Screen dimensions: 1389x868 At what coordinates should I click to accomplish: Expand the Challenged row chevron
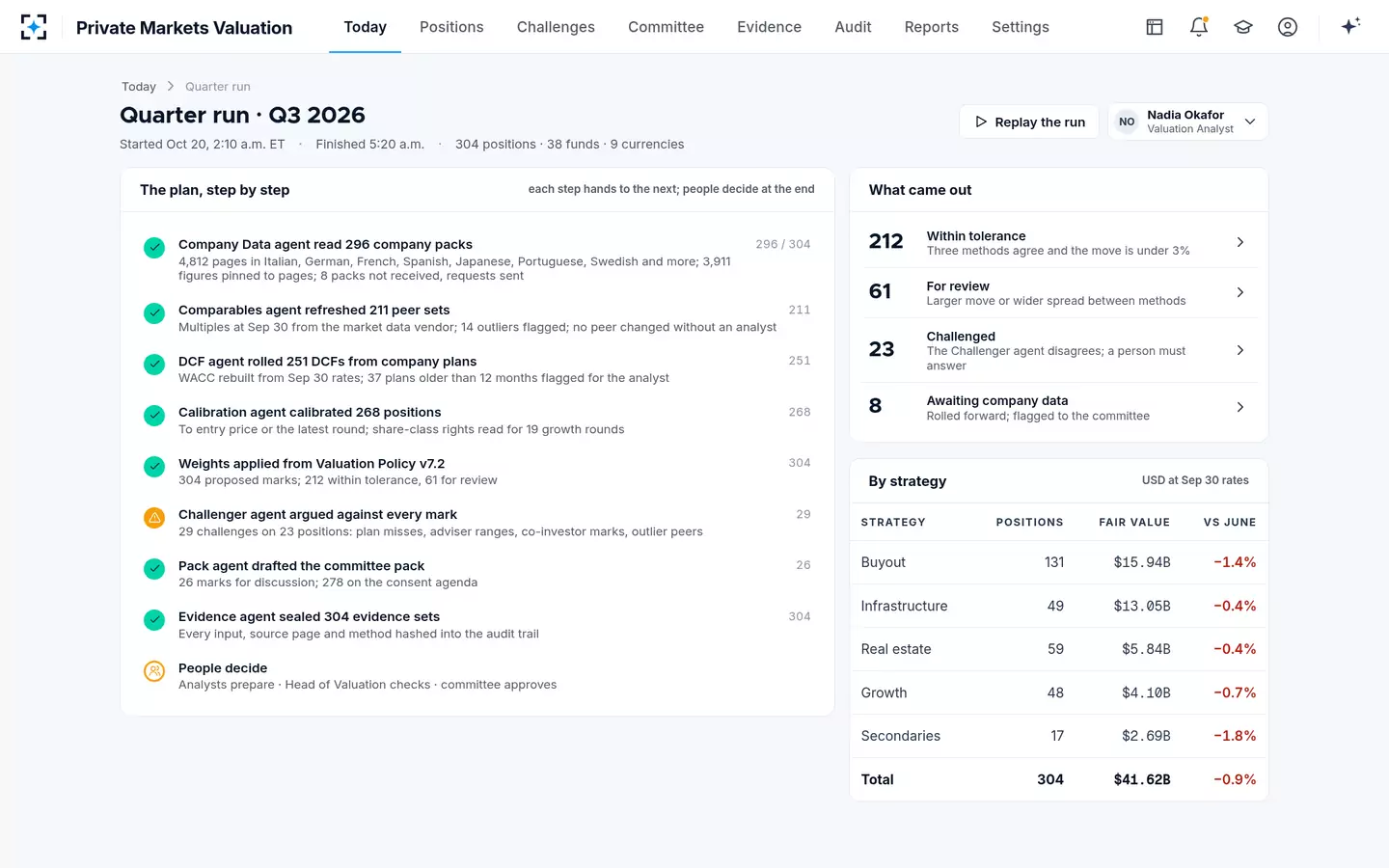point(1240,350)
